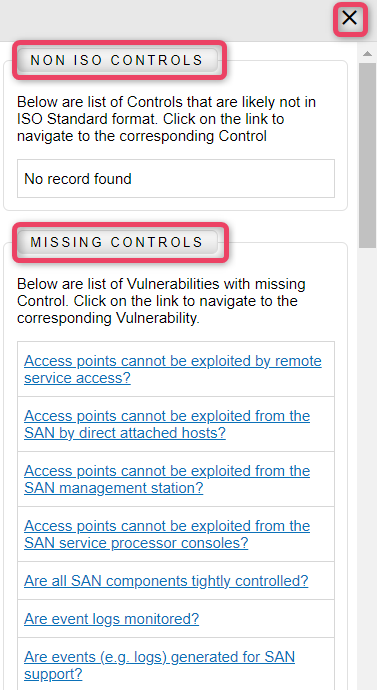
Task: Open link about SAN direct attached hosts
Action: 167,424
